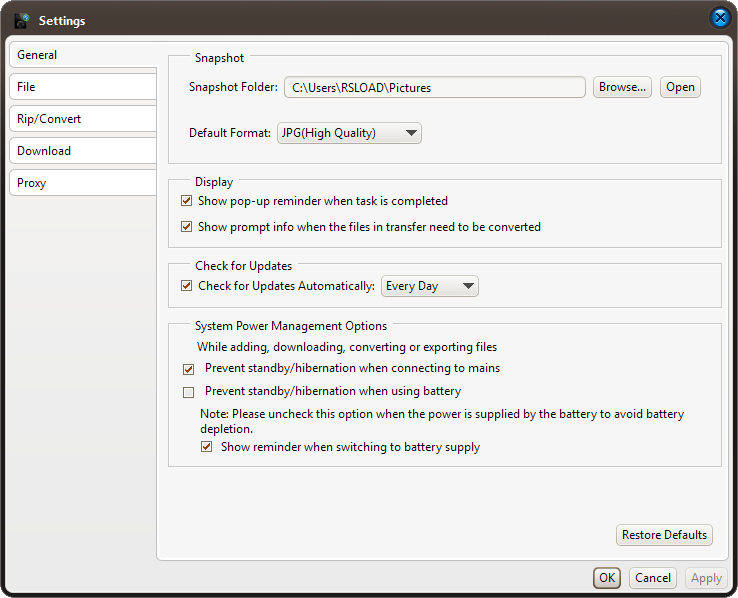
Task: Expand the Default Format dropdown
Action: [349, 133]
